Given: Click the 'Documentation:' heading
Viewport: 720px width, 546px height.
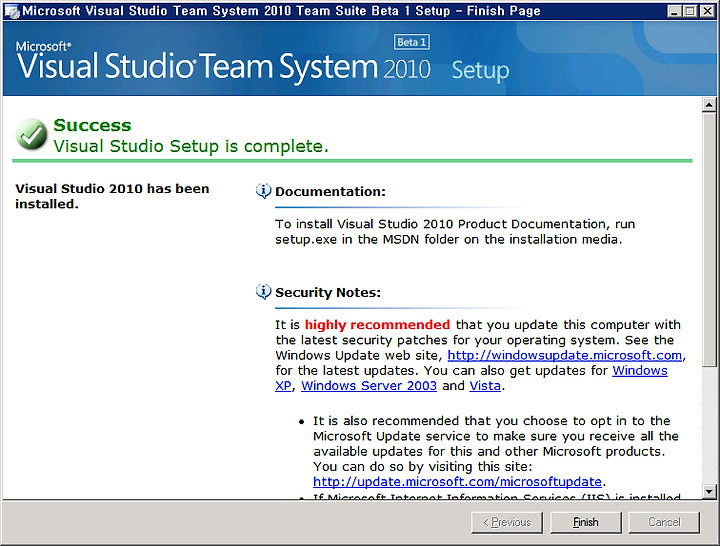Looking at the screenshot, I should (330, 191).
